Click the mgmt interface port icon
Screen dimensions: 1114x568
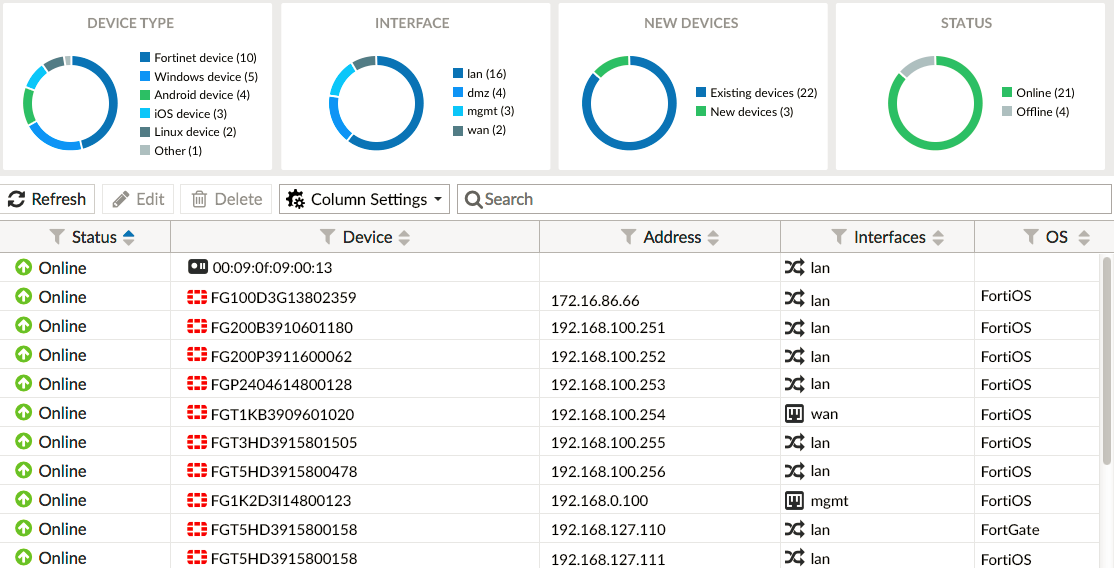pos(795,501)
